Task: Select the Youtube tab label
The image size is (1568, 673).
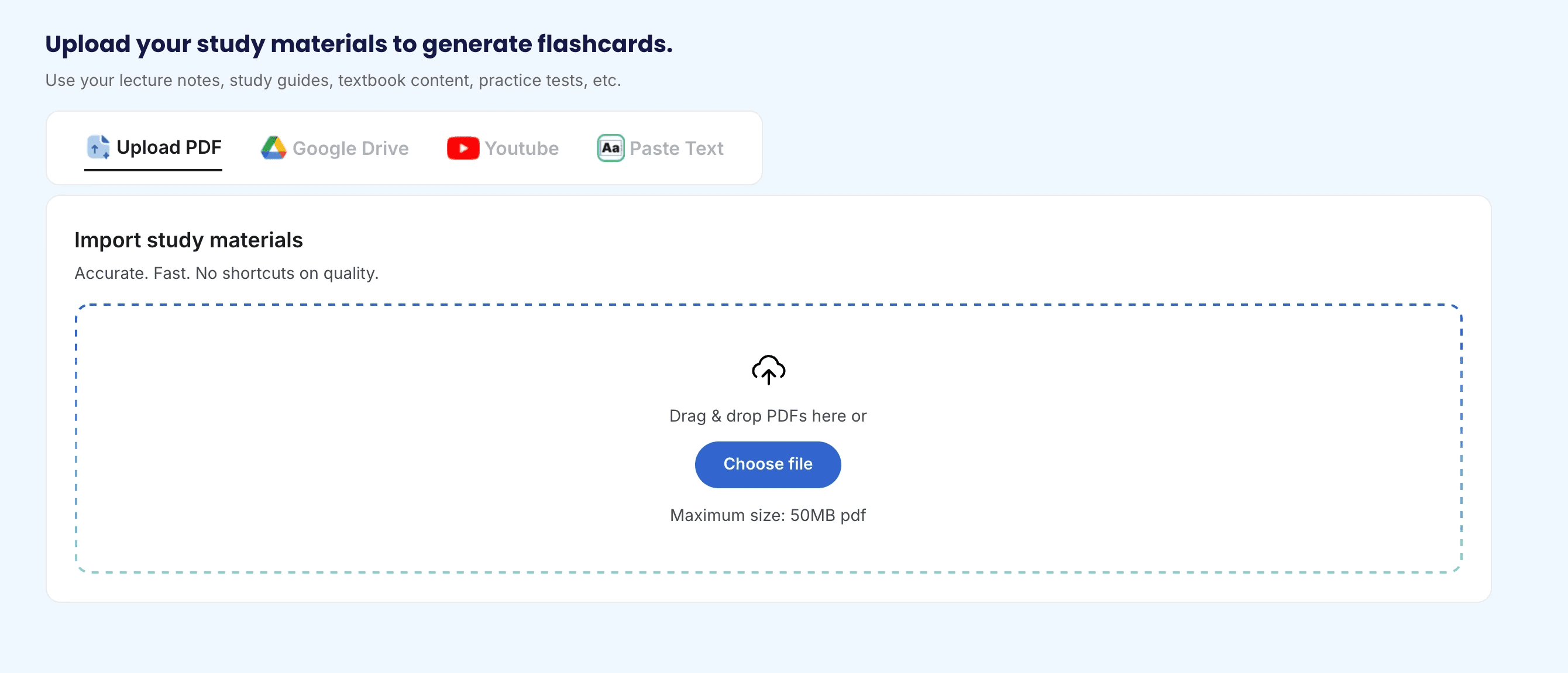Action: 521,149
